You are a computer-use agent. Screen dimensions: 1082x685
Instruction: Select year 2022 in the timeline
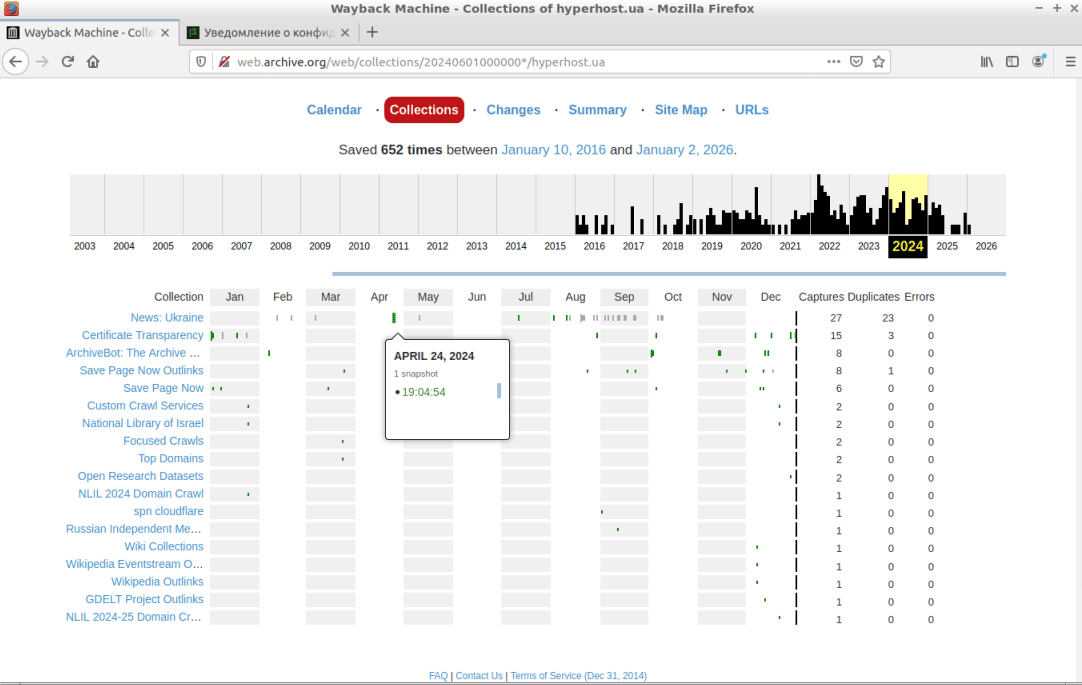click(829, 246)
